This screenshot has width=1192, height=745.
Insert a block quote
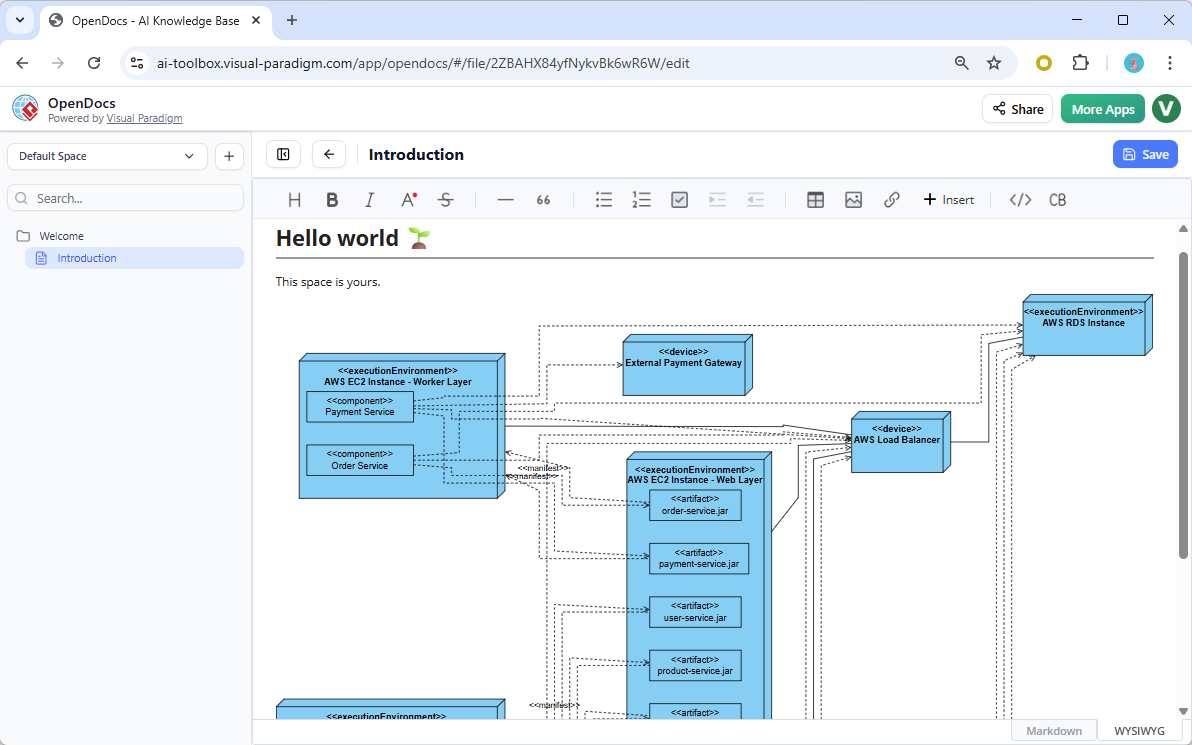[x=543, y=199]
